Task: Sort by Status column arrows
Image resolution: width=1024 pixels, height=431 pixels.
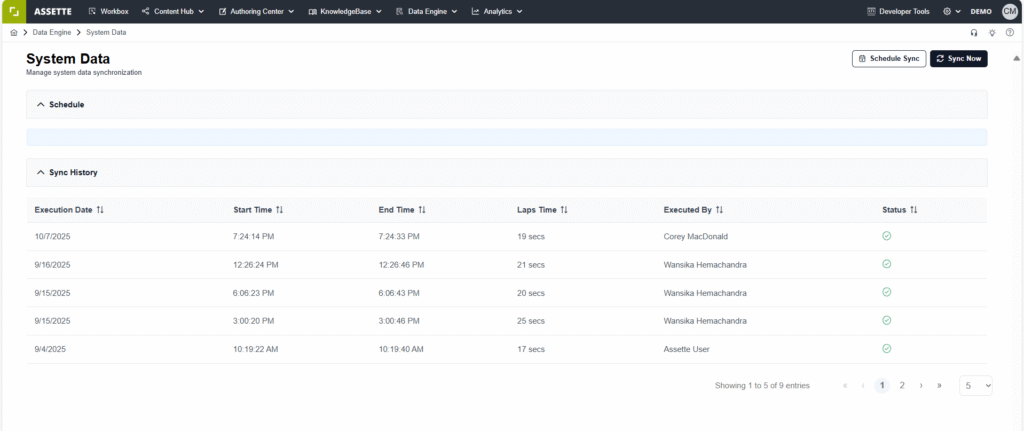Action: (x=913, y=210)
